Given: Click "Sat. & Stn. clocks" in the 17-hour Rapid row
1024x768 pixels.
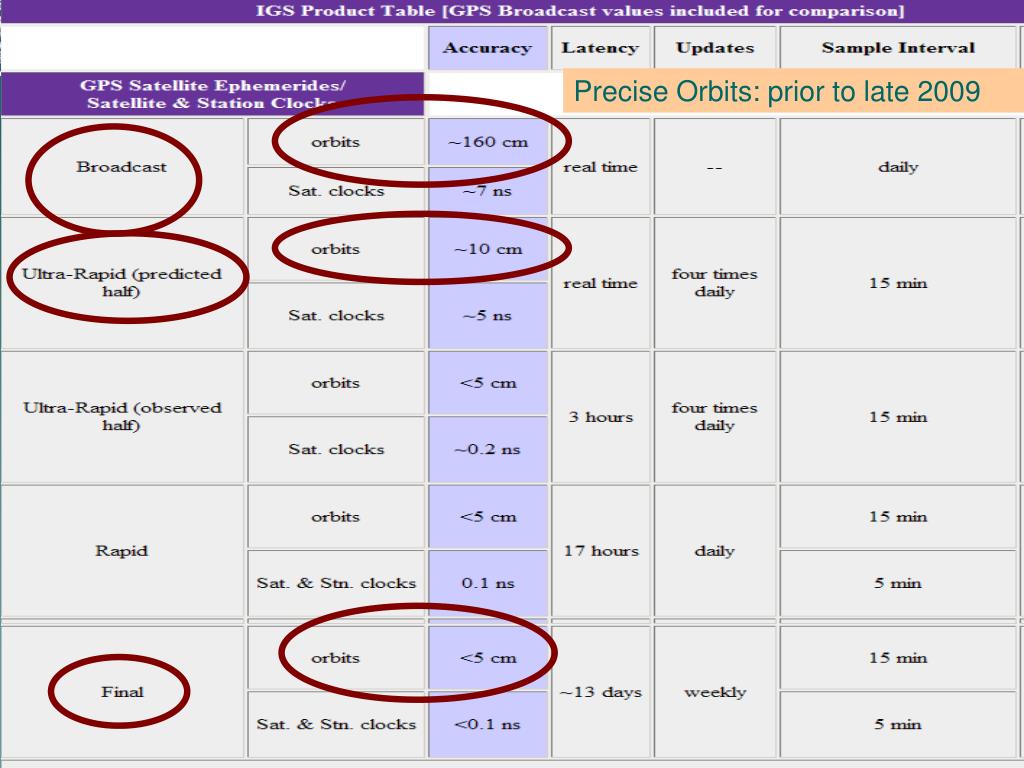Looking at the screenshot, I should (x=336, y=583).
